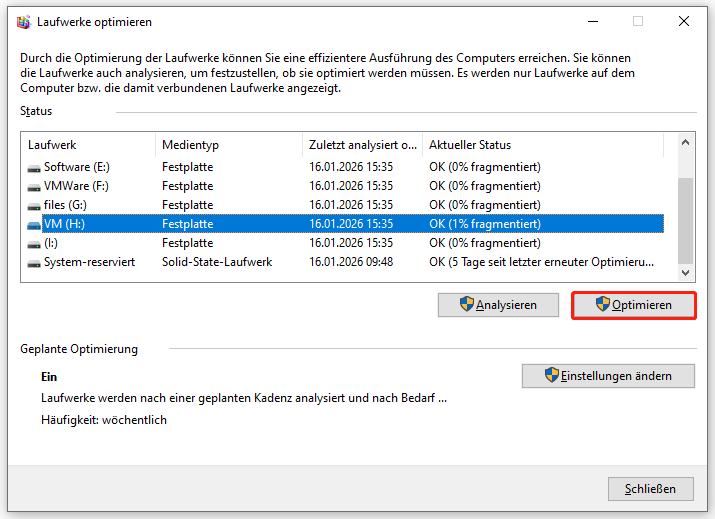This screenshot has width=715, height=519.
Task: Click the Aktueller Status column header
Action: pyautogui.click(x=543, y=145)
